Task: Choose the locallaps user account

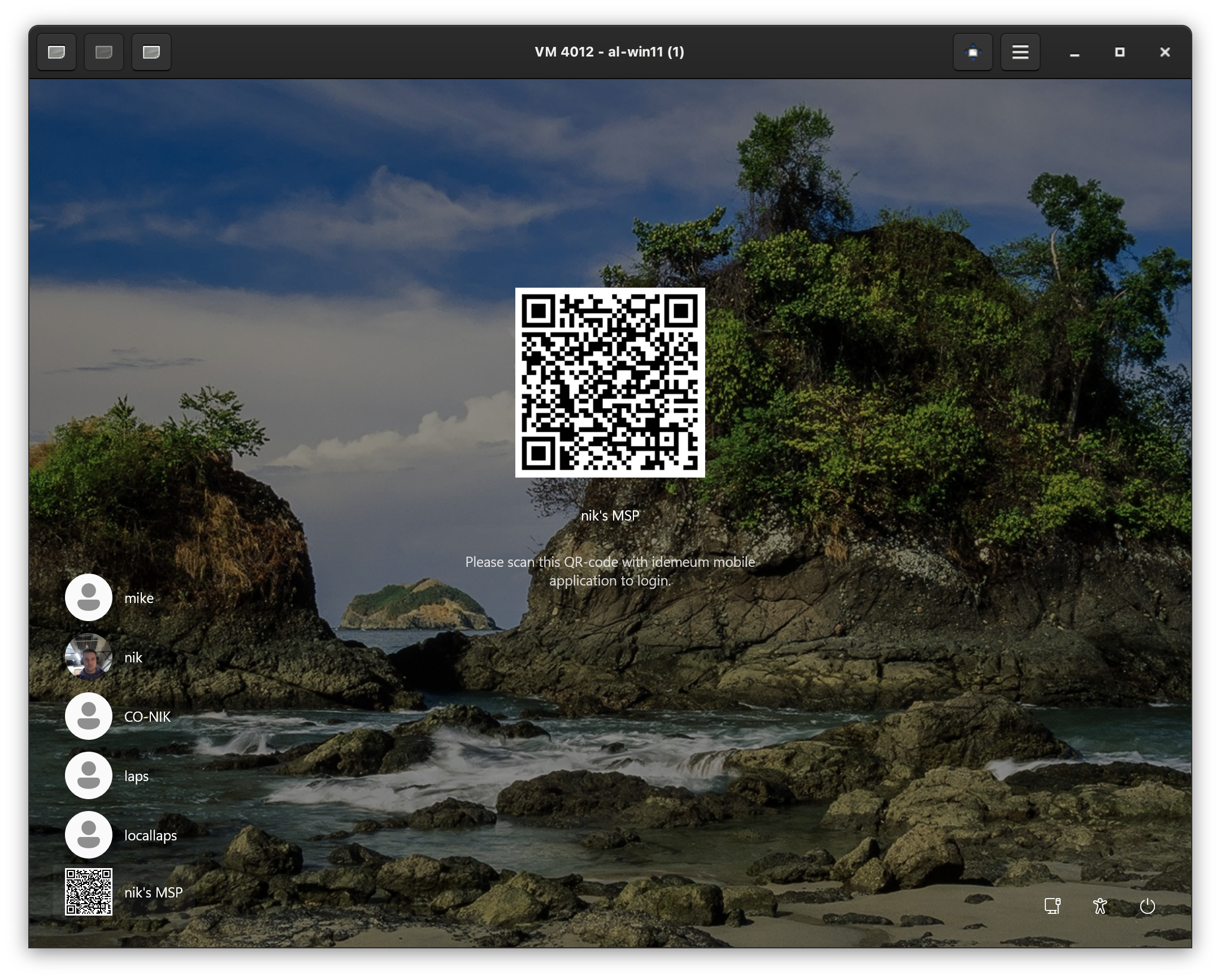Action: (x=121, y=835)
